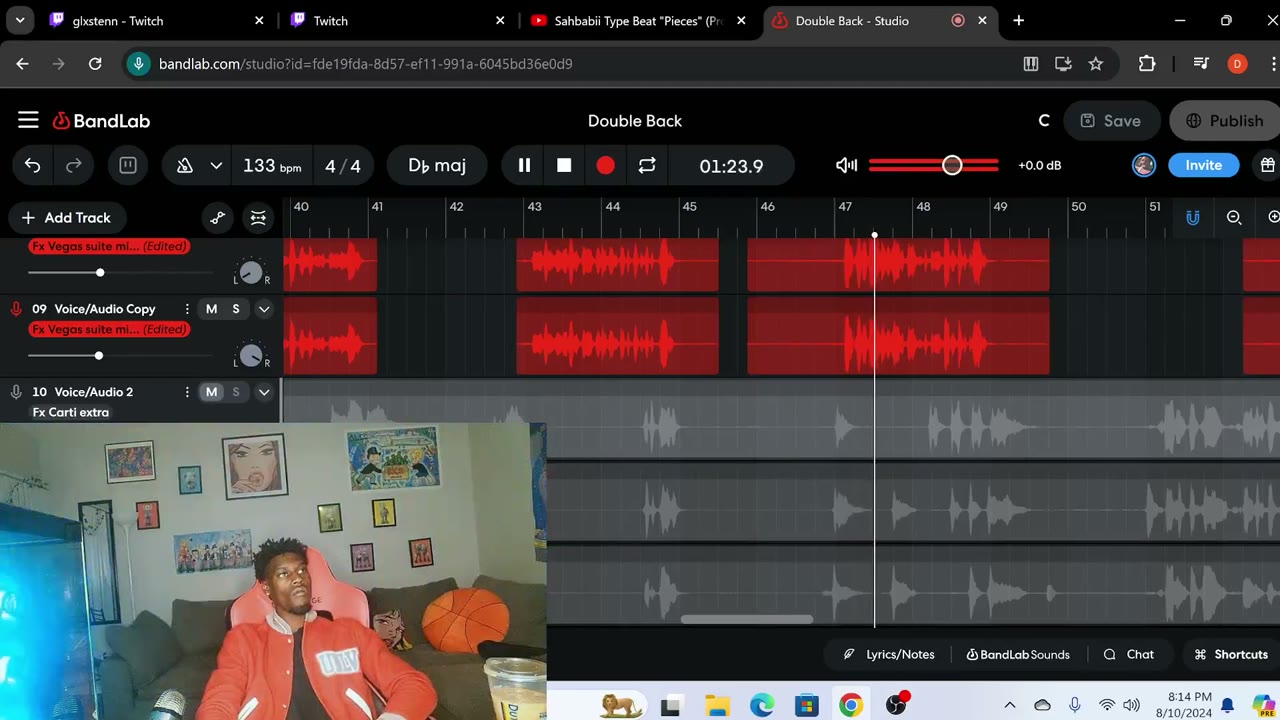The width and height of the screenshot is (1280, 720).
Task: Pause playback with the pause button
Action: 524,166
